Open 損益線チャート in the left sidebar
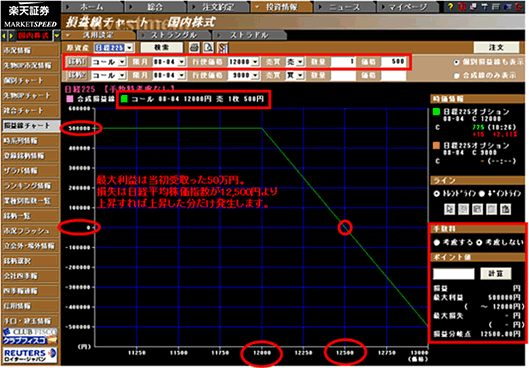 (x=30, y=125)
